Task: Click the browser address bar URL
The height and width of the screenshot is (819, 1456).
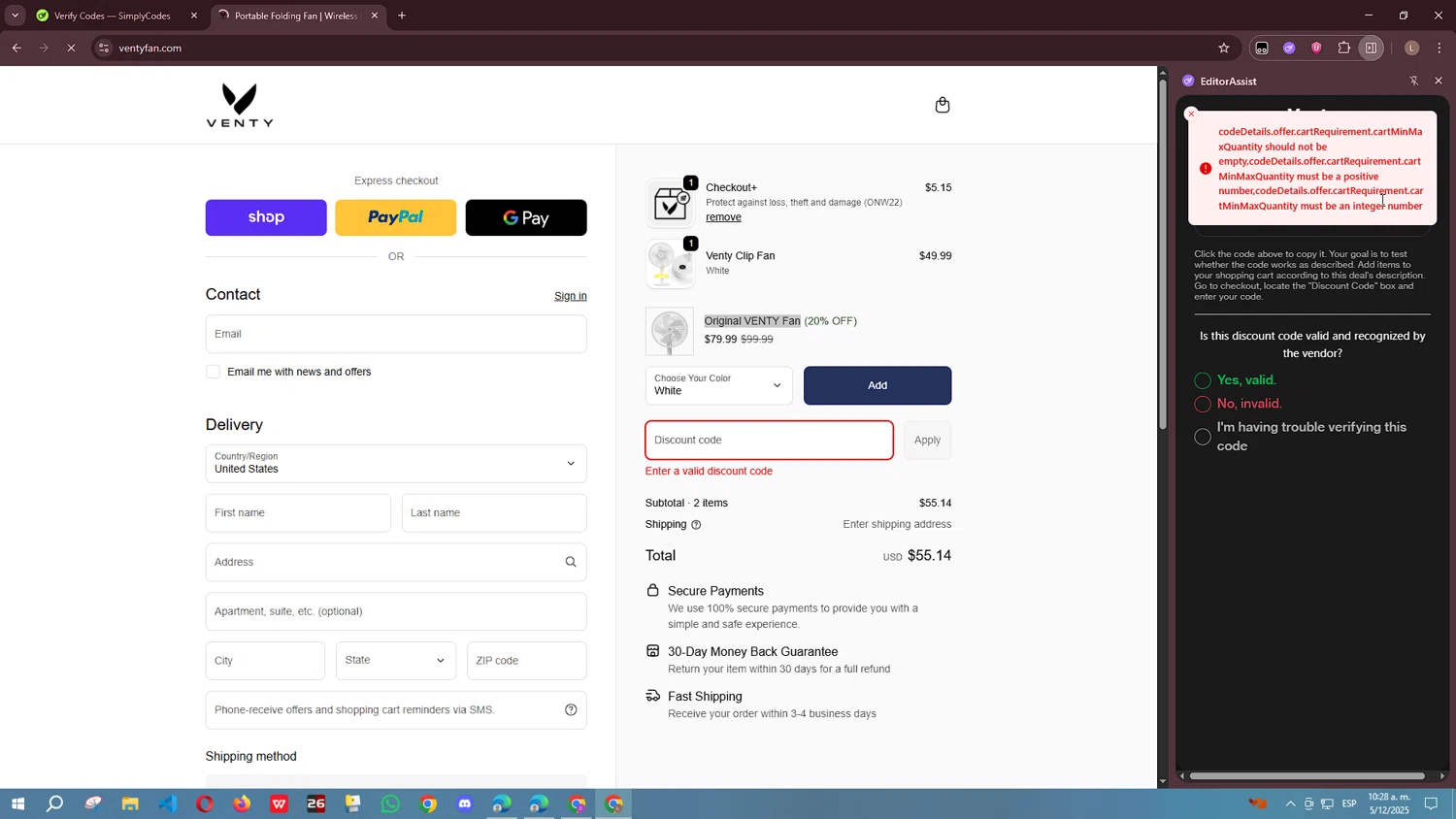Action: point(150,48)
